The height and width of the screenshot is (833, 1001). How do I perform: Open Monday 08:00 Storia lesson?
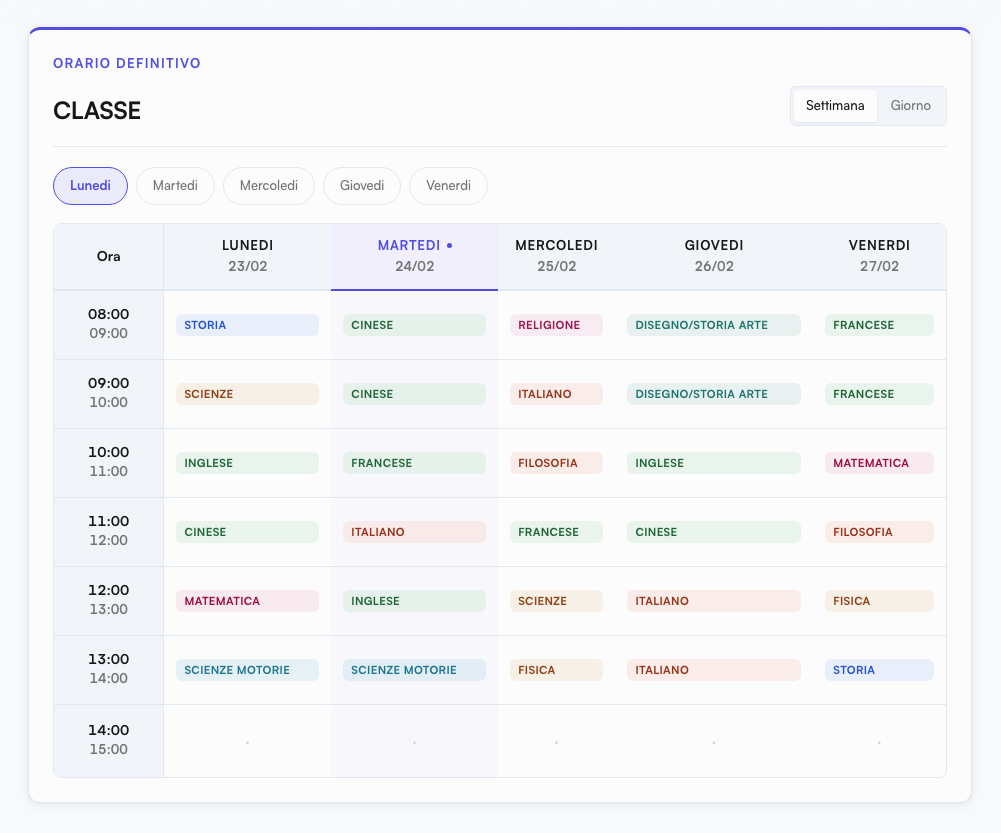[247, 325]
